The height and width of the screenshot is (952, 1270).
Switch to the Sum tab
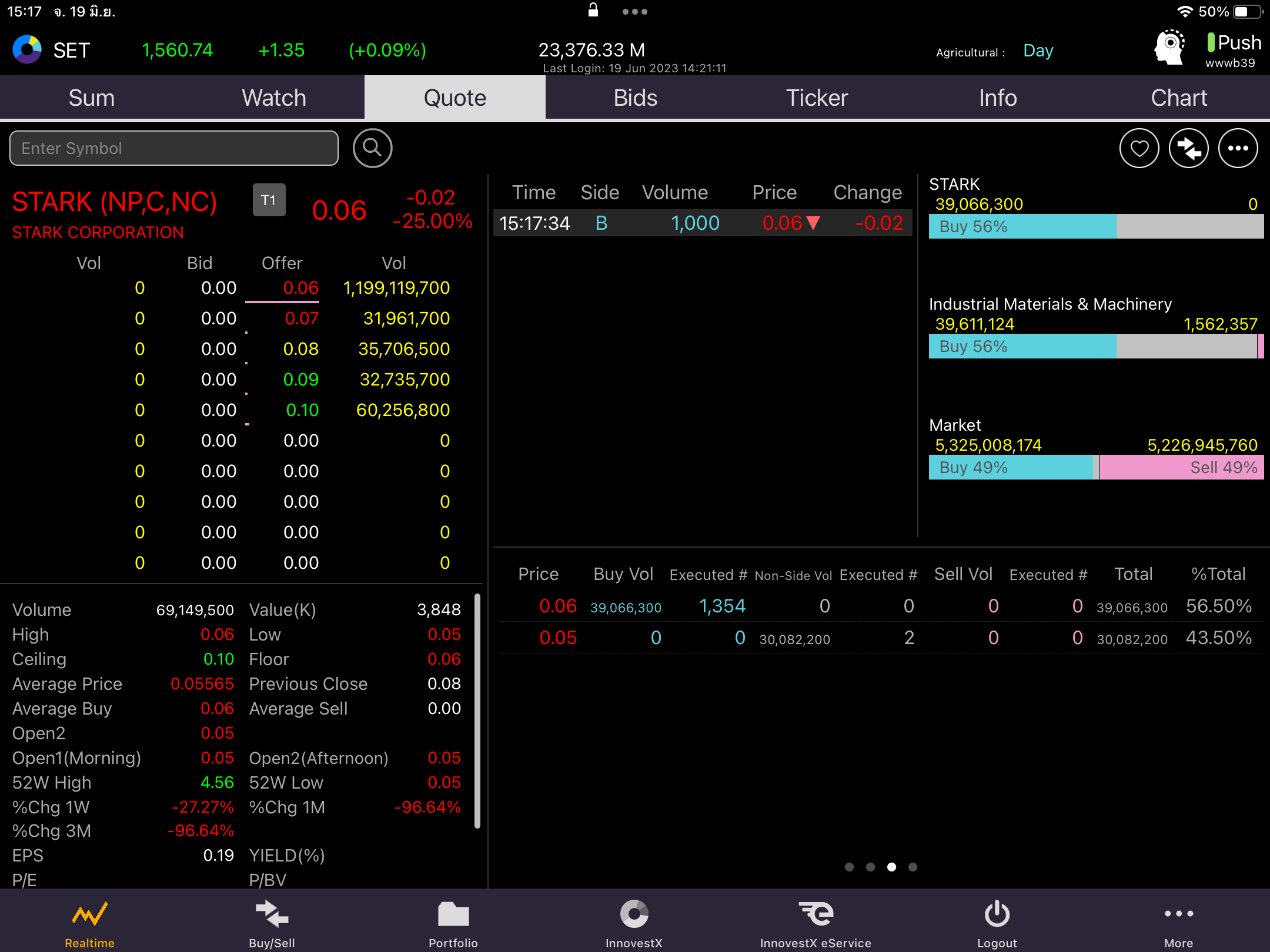(x=91, y=98)
